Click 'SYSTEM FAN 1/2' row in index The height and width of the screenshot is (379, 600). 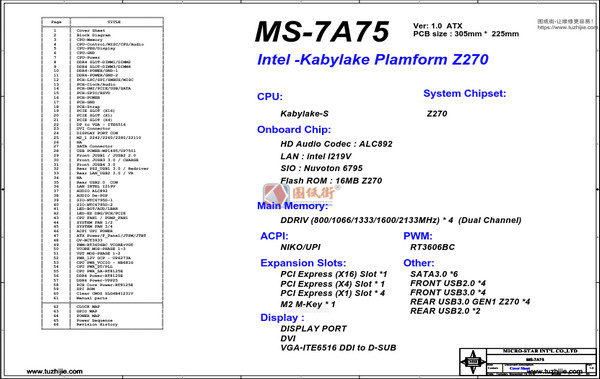pos(95,222)
